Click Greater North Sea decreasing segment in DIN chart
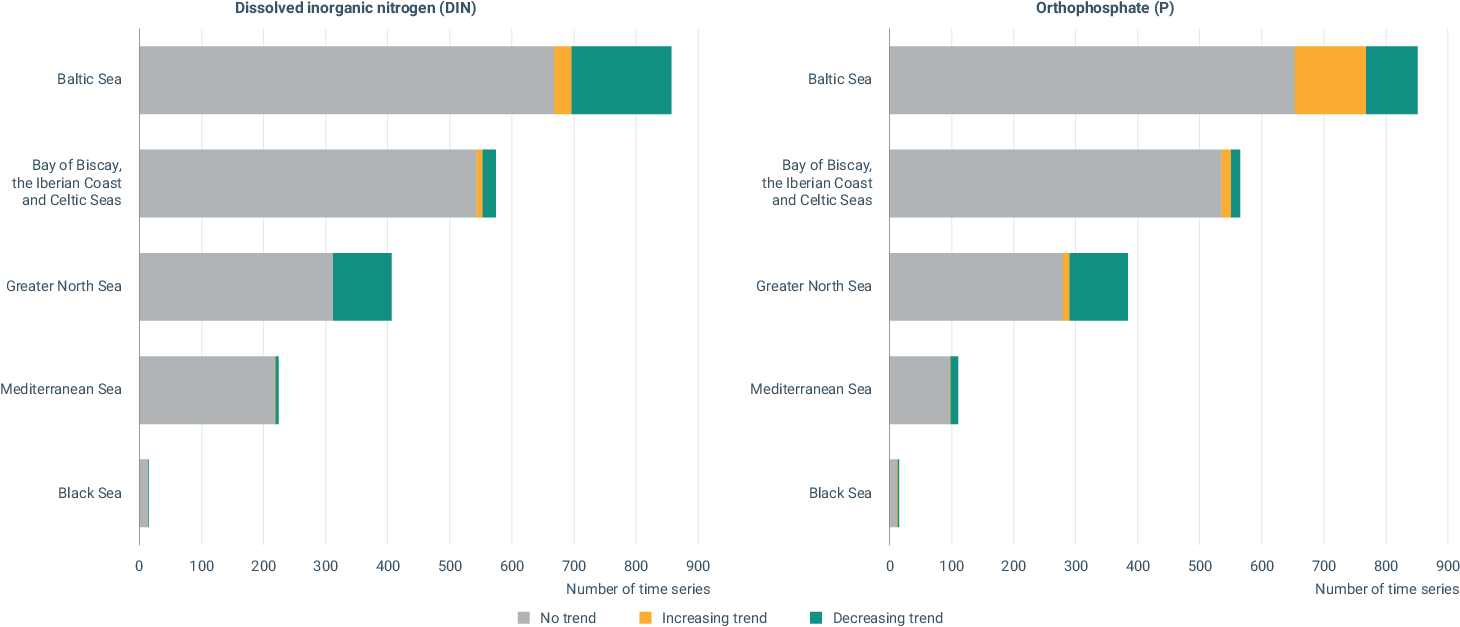Viewport: 1460px width, 627px height. [x=362, y=287]
